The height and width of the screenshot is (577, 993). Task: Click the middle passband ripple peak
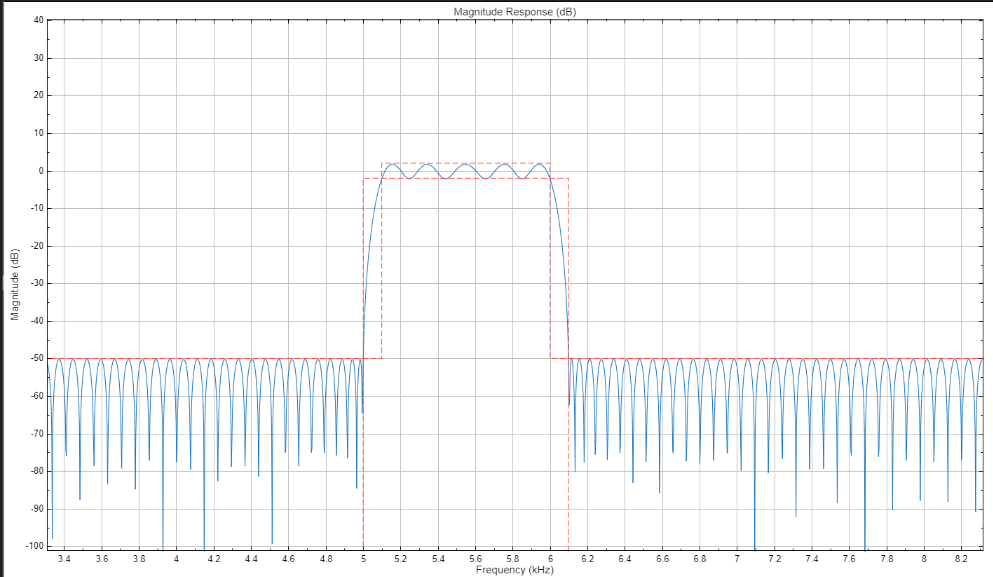466,165
